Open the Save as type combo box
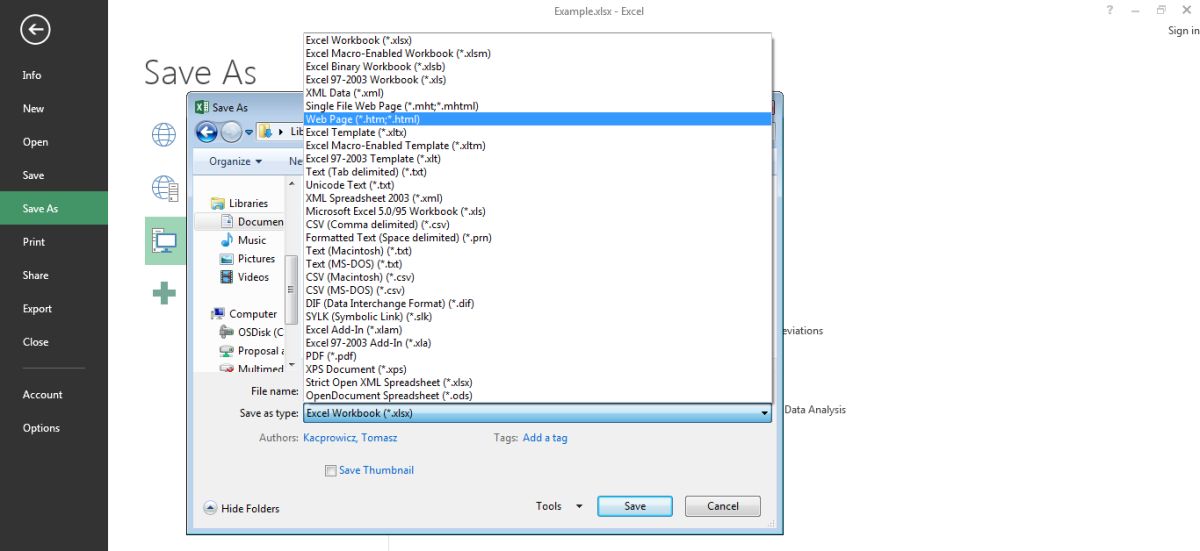Viewport: 1200px width, 551px height. 537,413
